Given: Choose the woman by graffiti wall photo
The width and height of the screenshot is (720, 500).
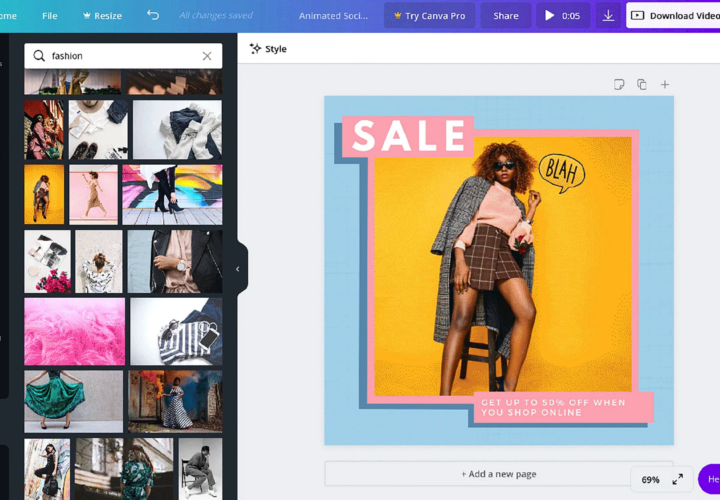Looking at the screenshot, I should tap(47, 469).
